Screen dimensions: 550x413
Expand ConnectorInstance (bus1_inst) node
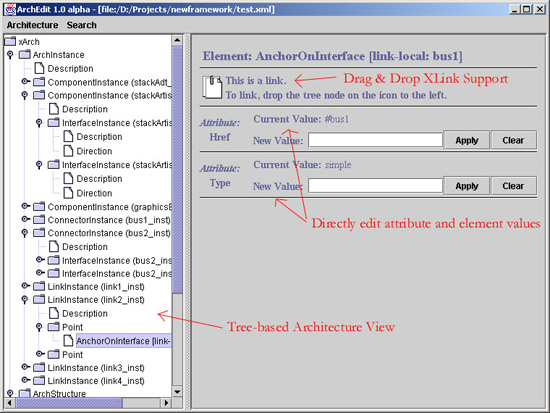click(x=25, y=219)
